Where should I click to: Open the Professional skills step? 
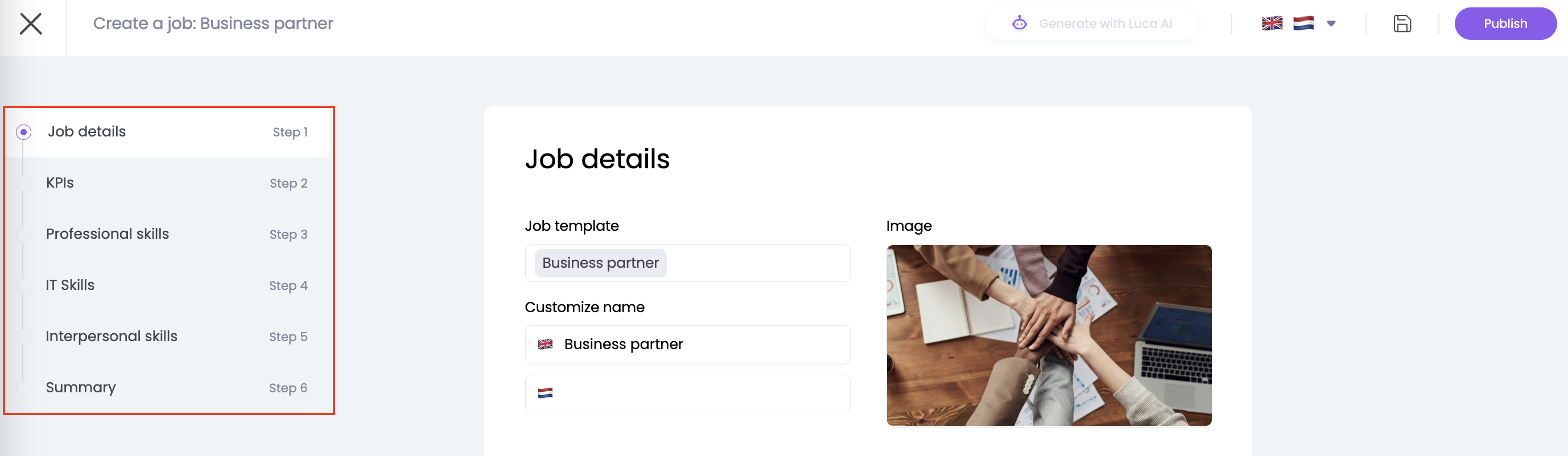(107, 234)
